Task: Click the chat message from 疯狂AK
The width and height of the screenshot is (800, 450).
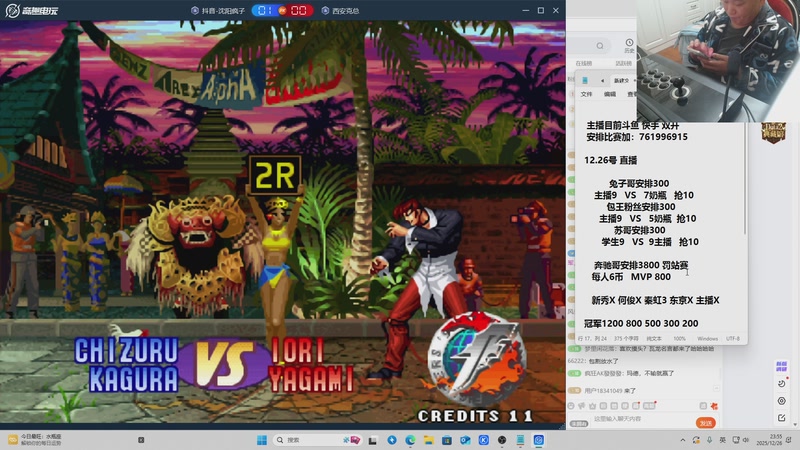Action: 621,373
